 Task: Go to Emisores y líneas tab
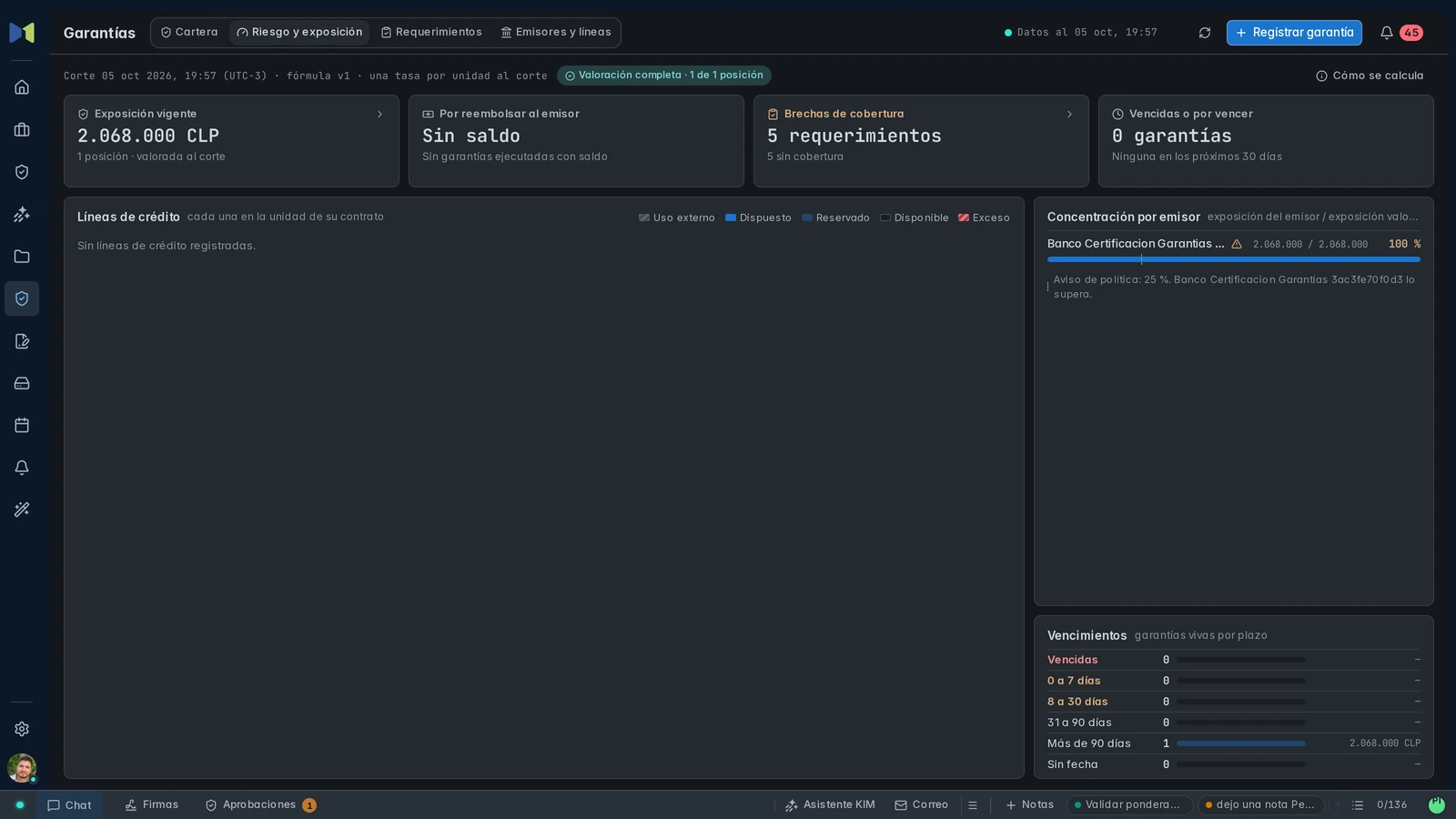click(556, 33)
